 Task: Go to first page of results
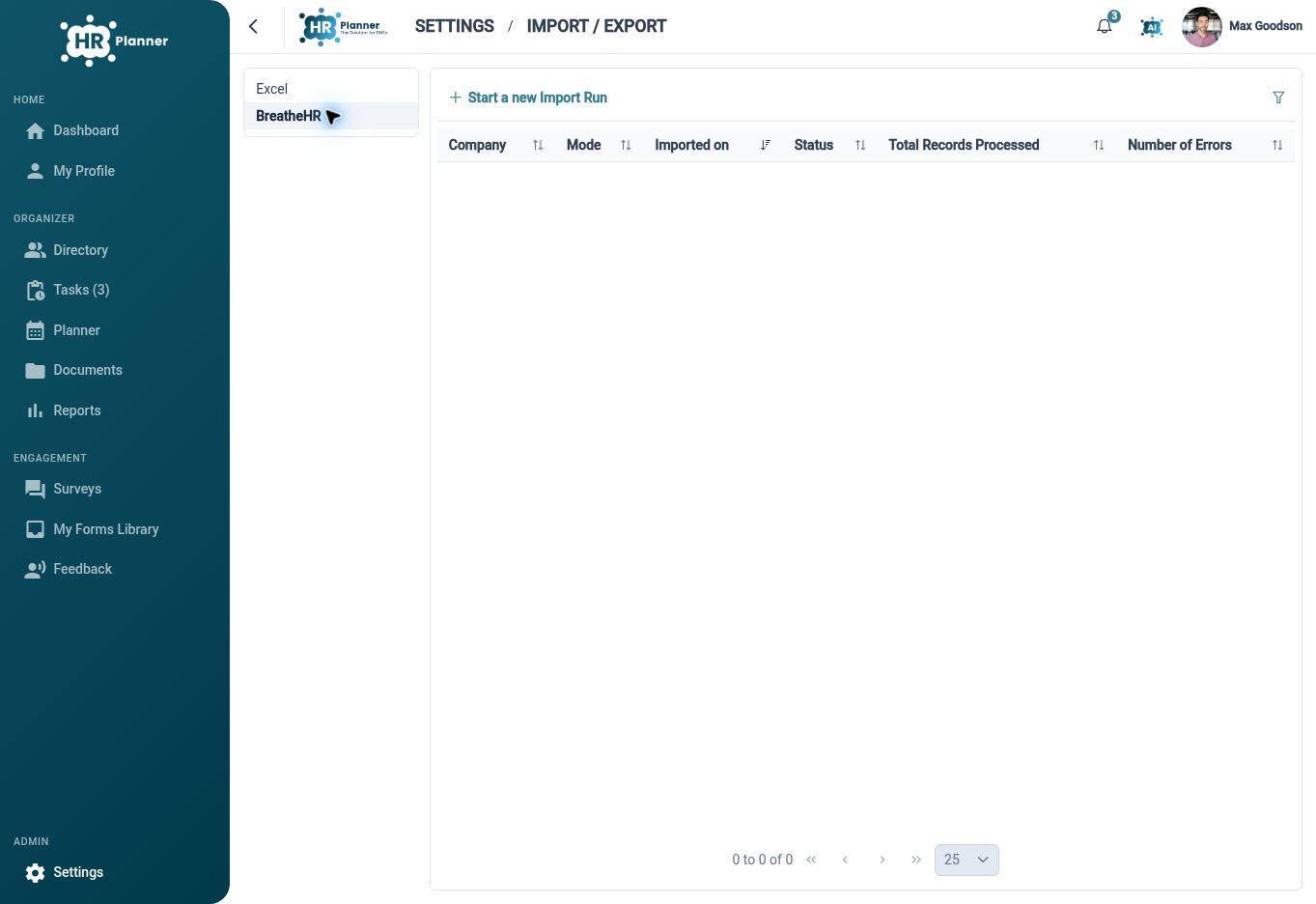tap(811, 860)
